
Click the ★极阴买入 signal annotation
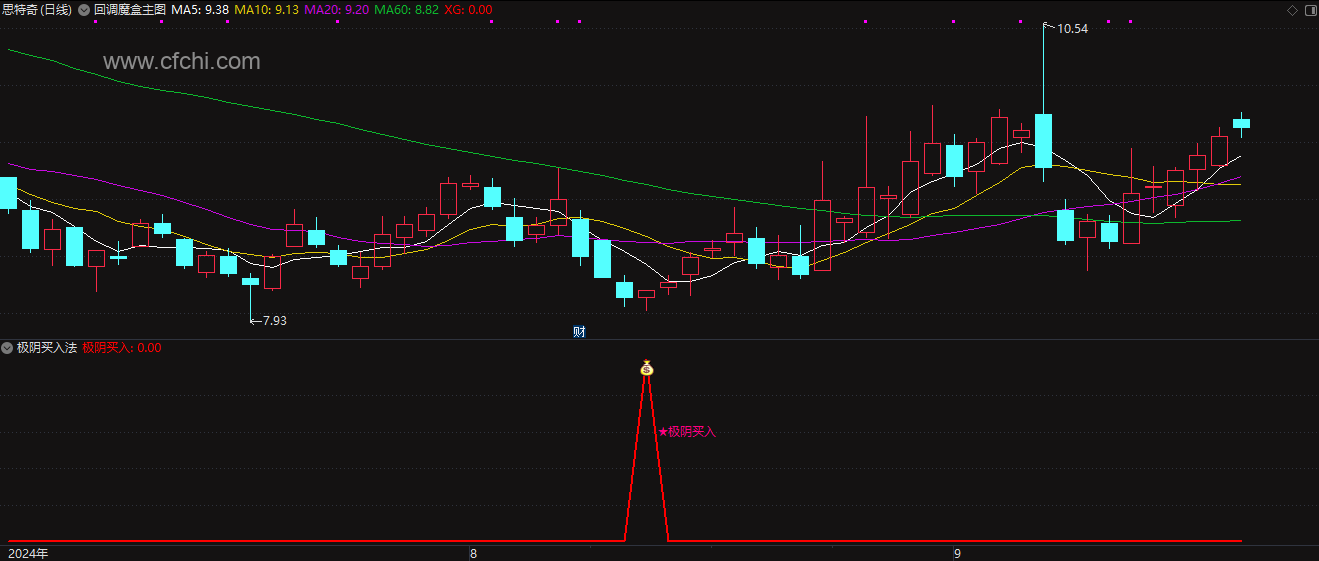point(687,432)
